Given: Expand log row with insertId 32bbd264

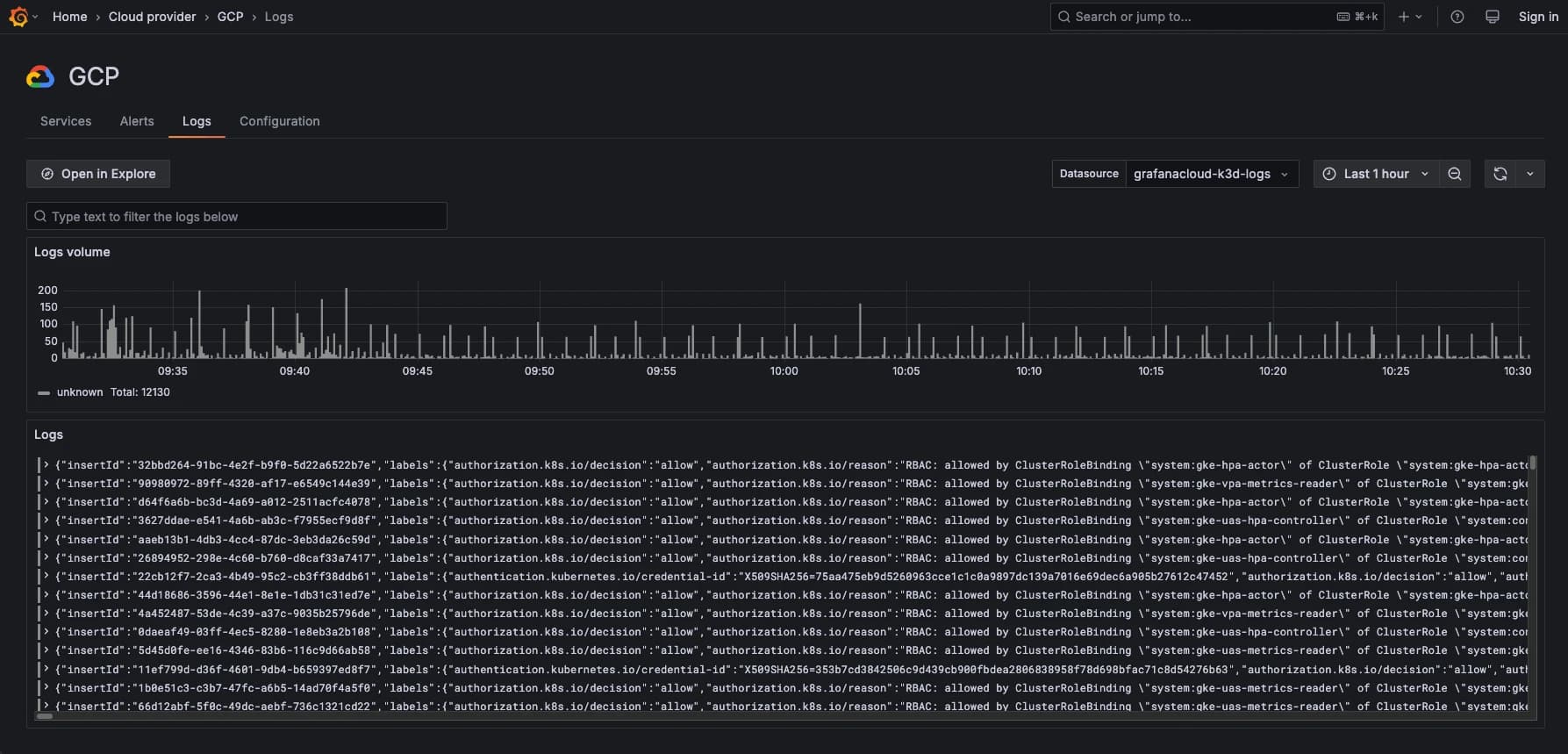Looking at the screenshot, I should click(x=47, y=465).
